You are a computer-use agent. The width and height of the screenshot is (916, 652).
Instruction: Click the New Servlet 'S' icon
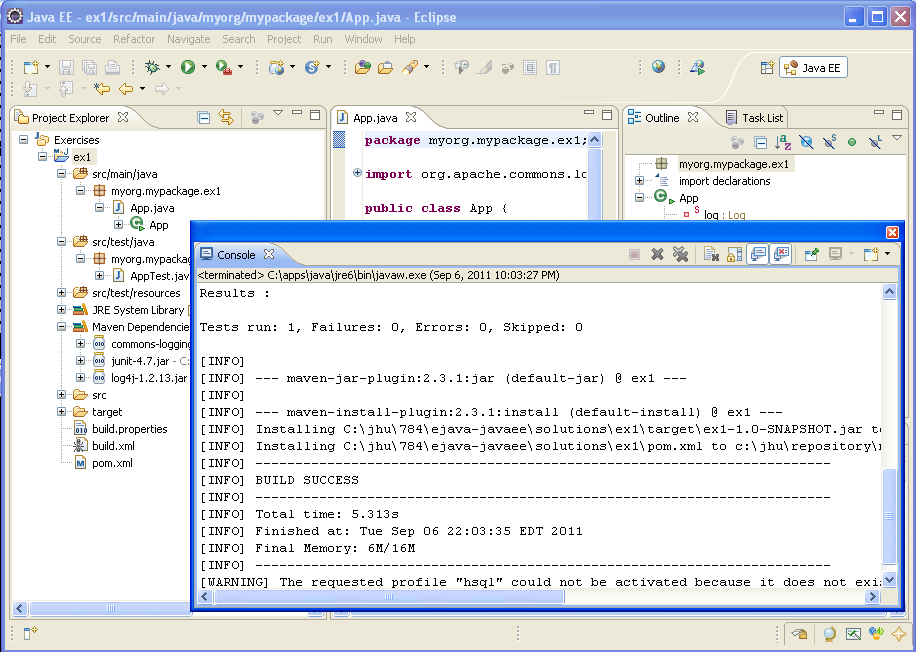[x=313, y=67]
